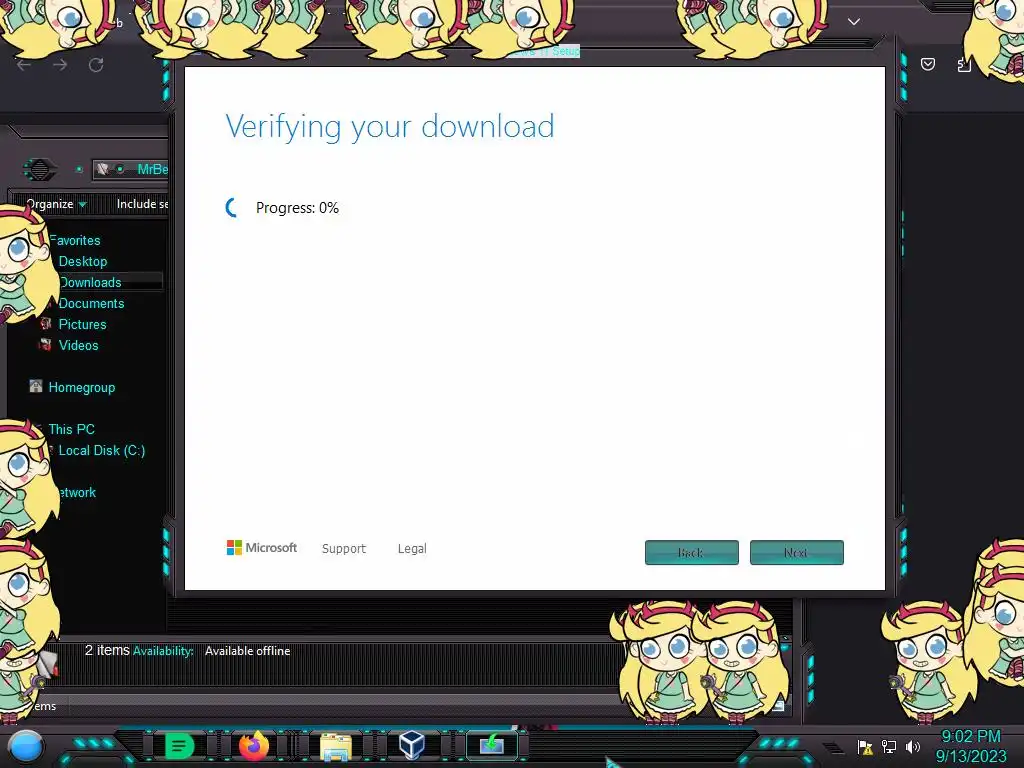Click the browser forward arrow
The image size is (1024, 768).
60,65
